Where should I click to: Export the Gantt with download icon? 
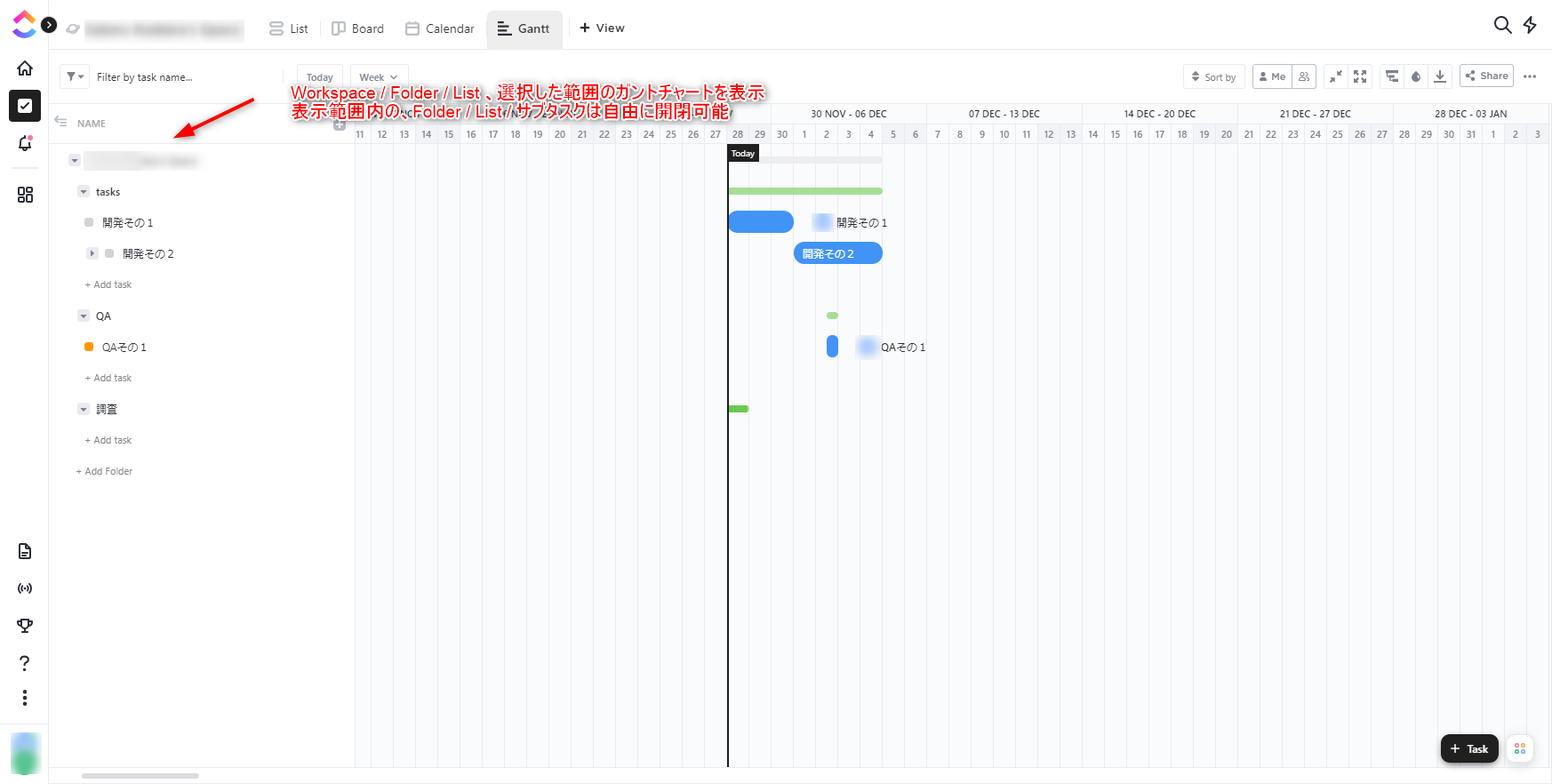click(x=1440, y=76)
